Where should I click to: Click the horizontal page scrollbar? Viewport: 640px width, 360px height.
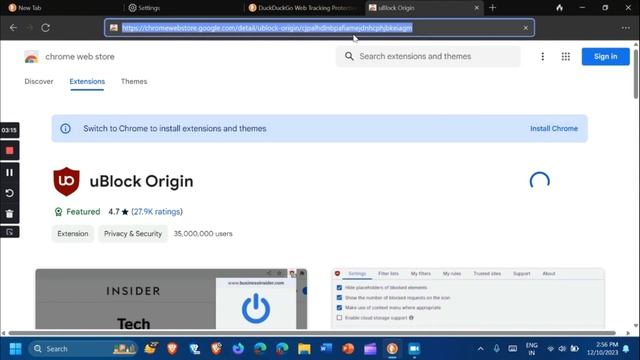tap(312, 333)
